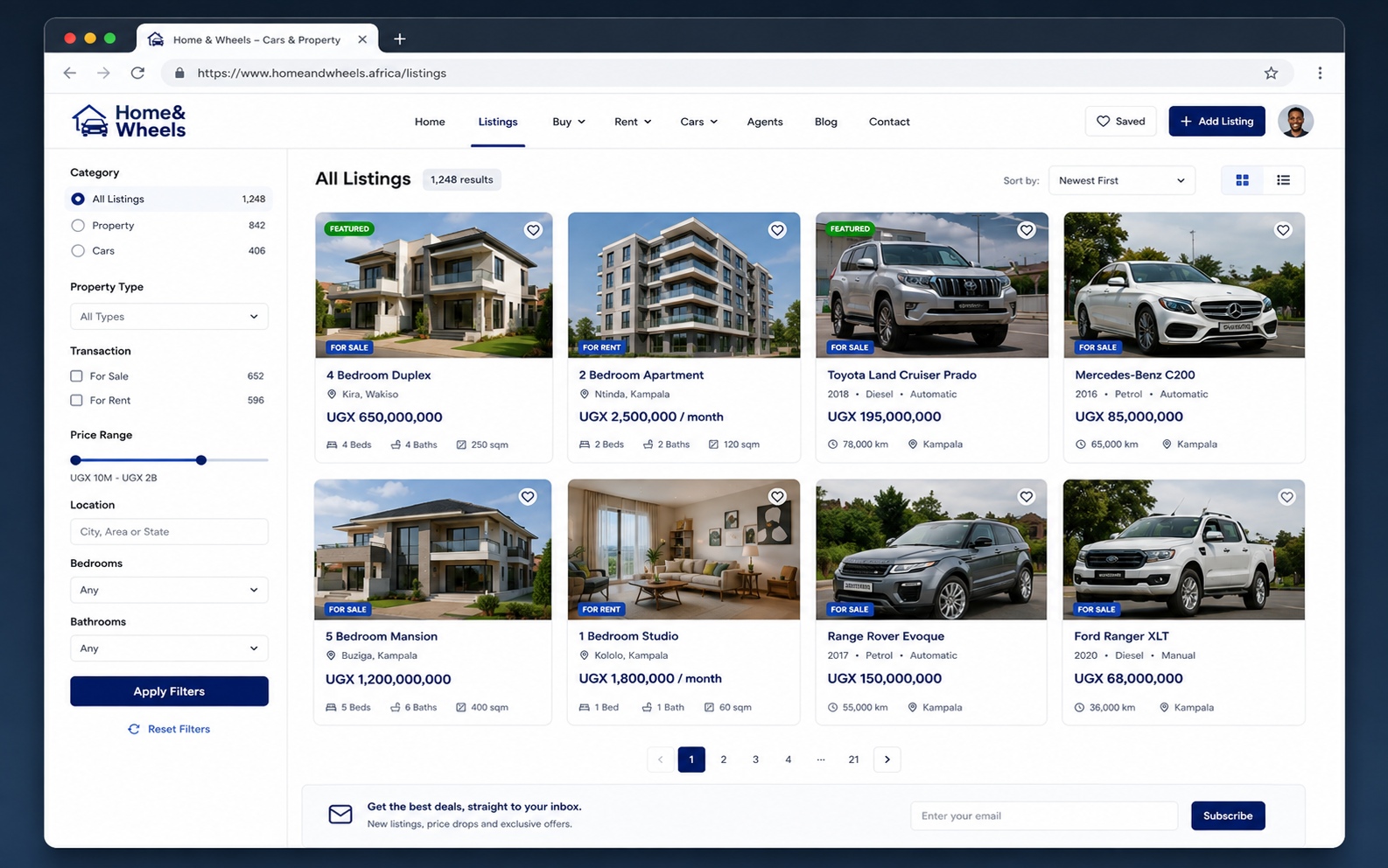This screenshot has width=1388, height=868.
Task: Click the price range minimum slider handle
Action: (x=76, y=459)
